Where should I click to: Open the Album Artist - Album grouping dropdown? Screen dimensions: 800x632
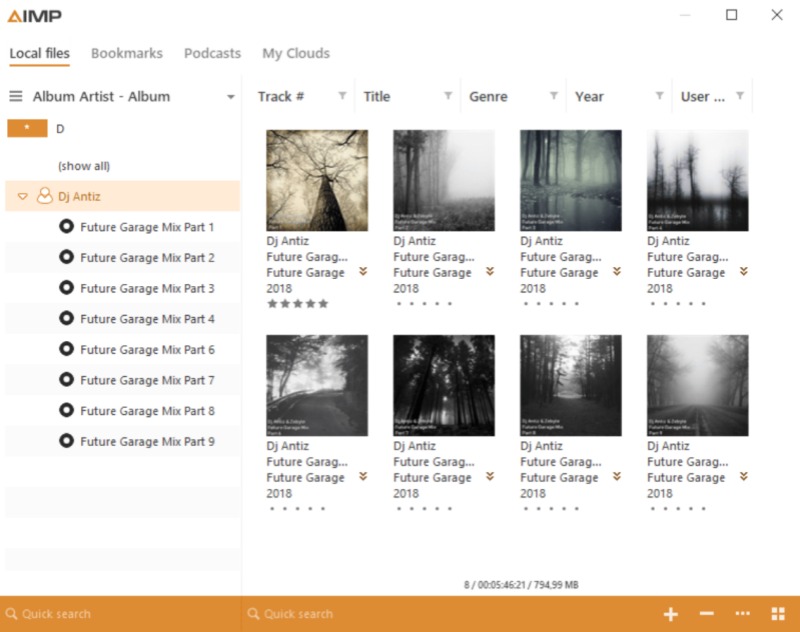point(228,96)
